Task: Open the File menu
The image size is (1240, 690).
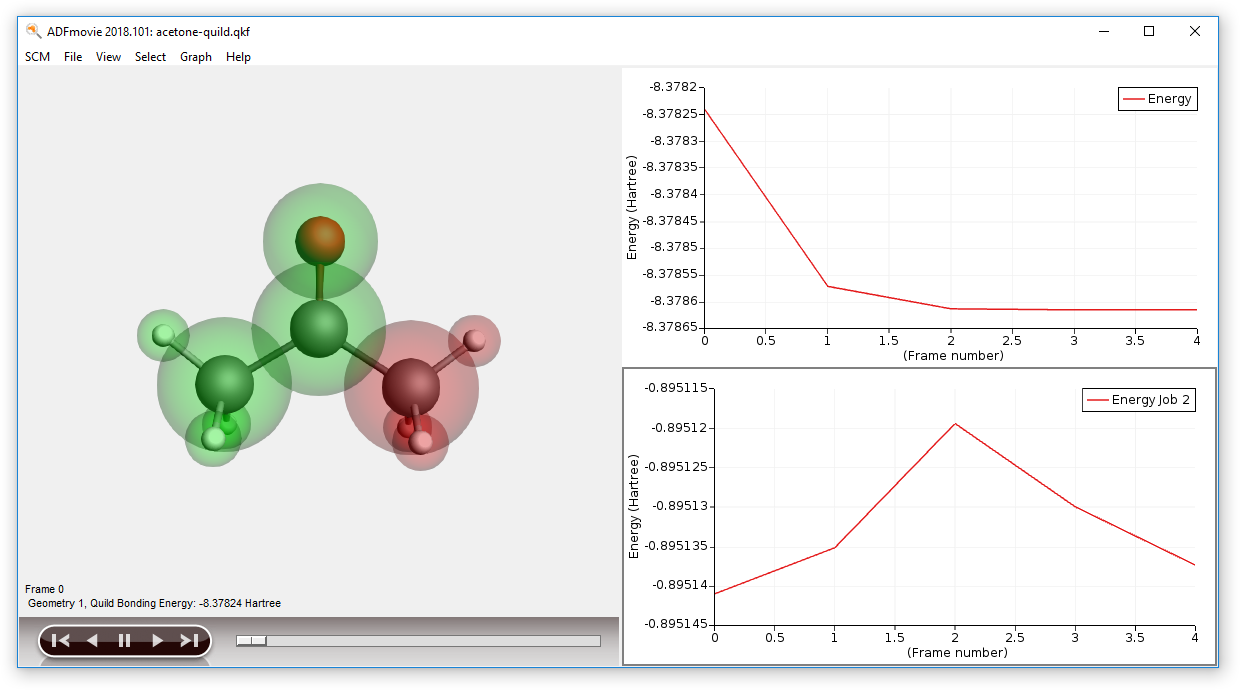Action: click(x=73, y=57)
